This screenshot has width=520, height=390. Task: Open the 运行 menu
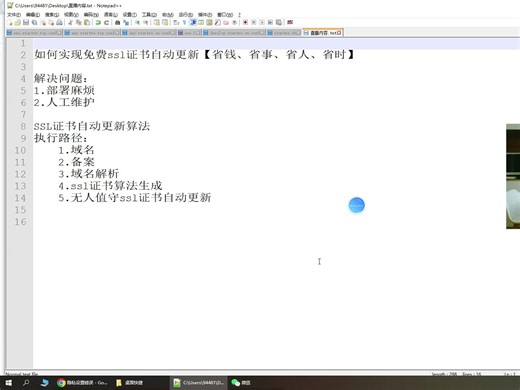(x=186, y=15)
